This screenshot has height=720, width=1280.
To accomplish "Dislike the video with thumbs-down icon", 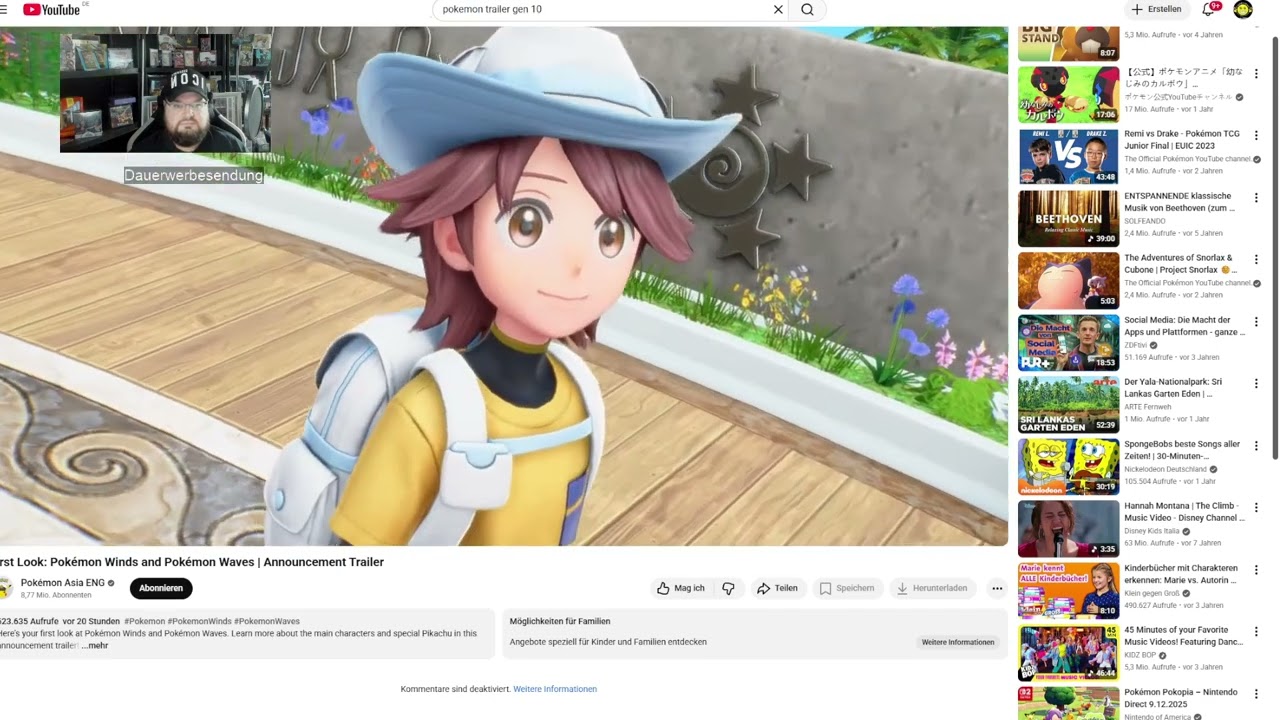I will [728, 588].
